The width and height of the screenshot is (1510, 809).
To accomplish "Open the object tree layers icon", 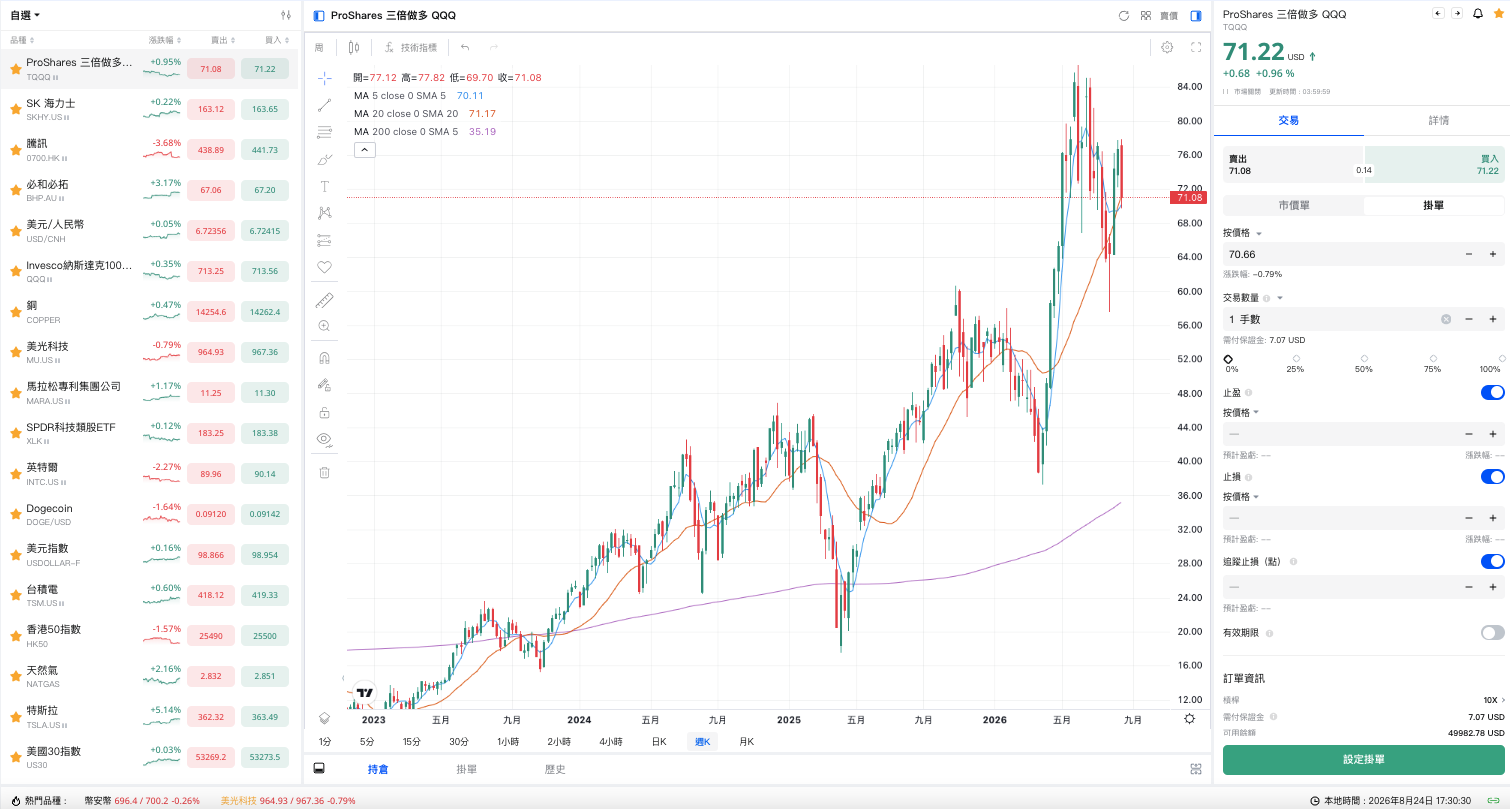I will 324,718.
